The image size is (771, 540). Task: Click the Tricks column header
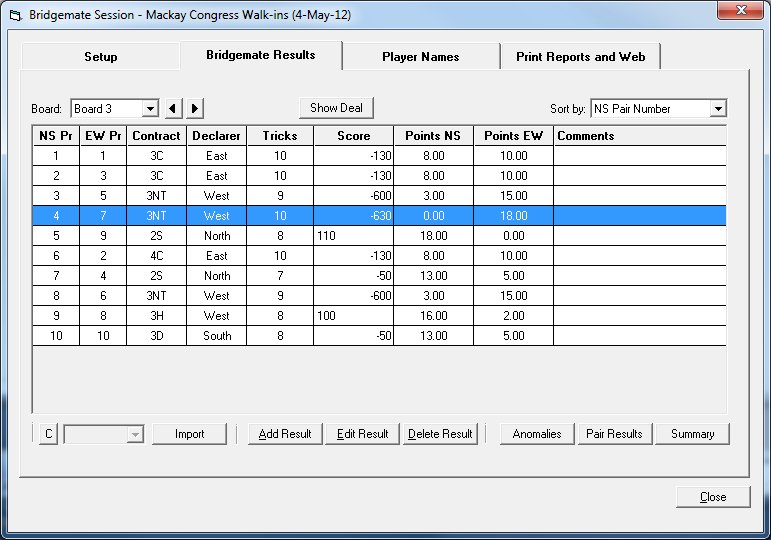[x=280, y=136]
